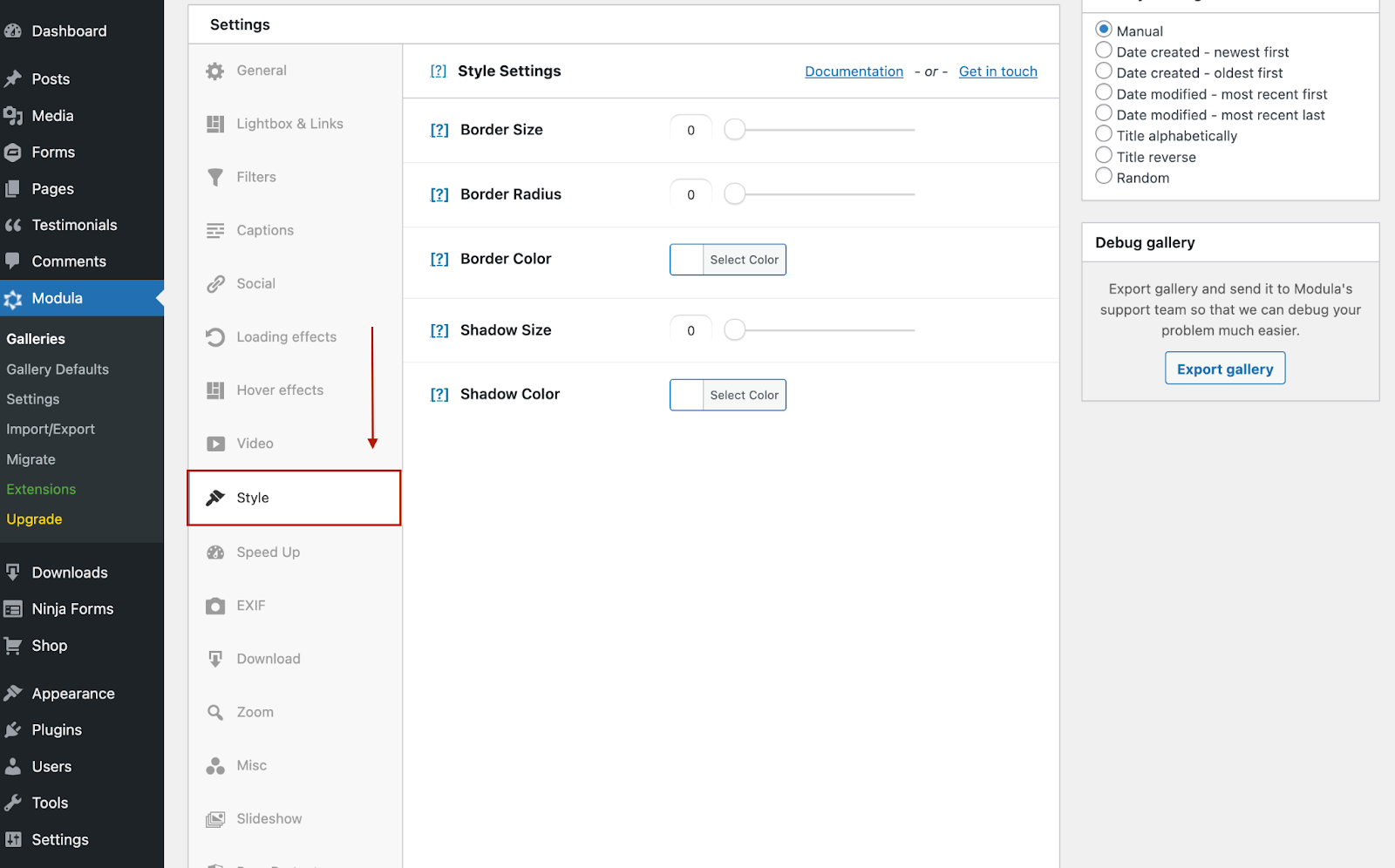Image resolution: width=1395 pixels, height=868 pixels.
Task: Click the Upgrade link in sidebar
Action: (34, 519)
